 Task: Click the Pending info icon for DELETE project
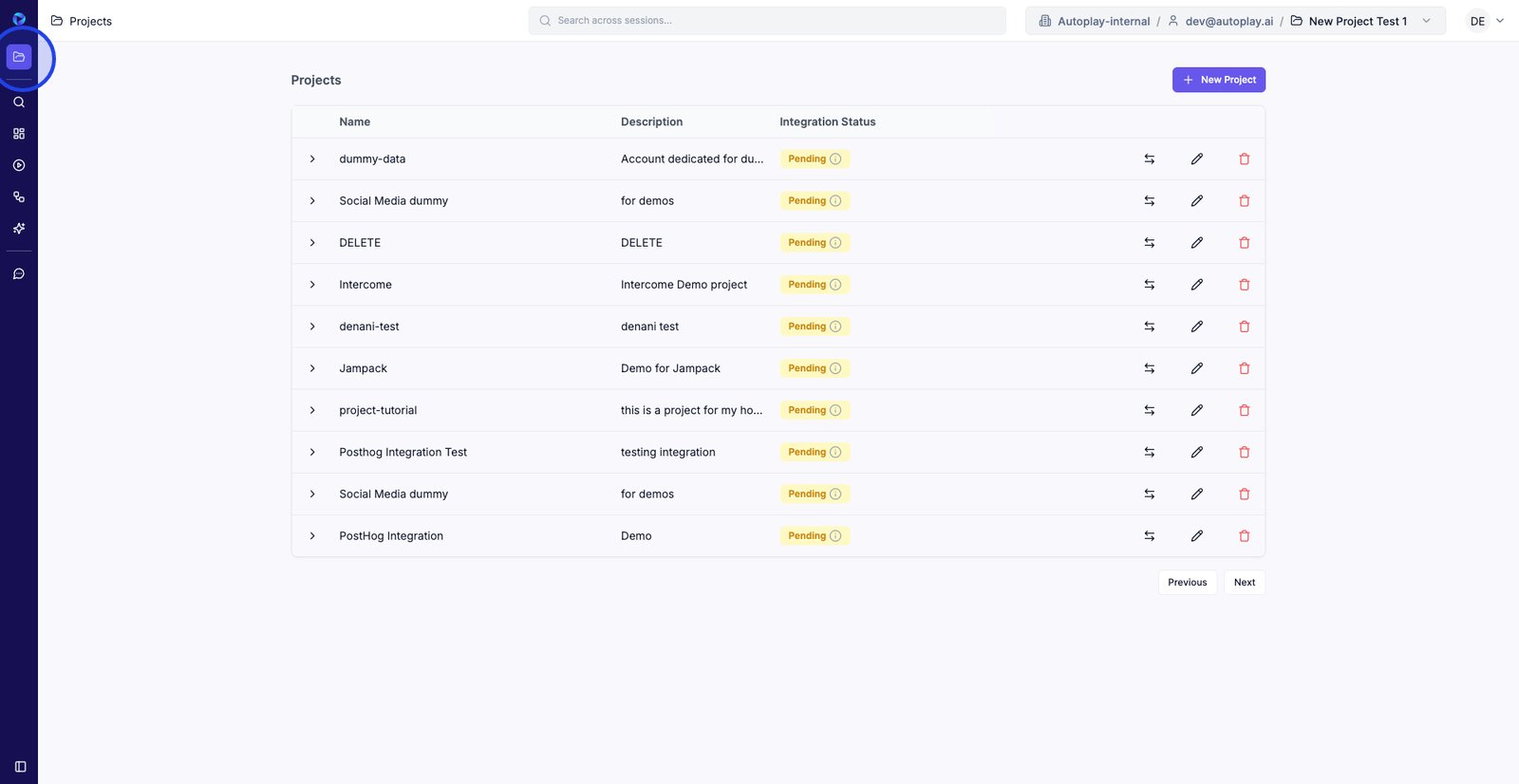pyautogui.click(x=835, y=243)
